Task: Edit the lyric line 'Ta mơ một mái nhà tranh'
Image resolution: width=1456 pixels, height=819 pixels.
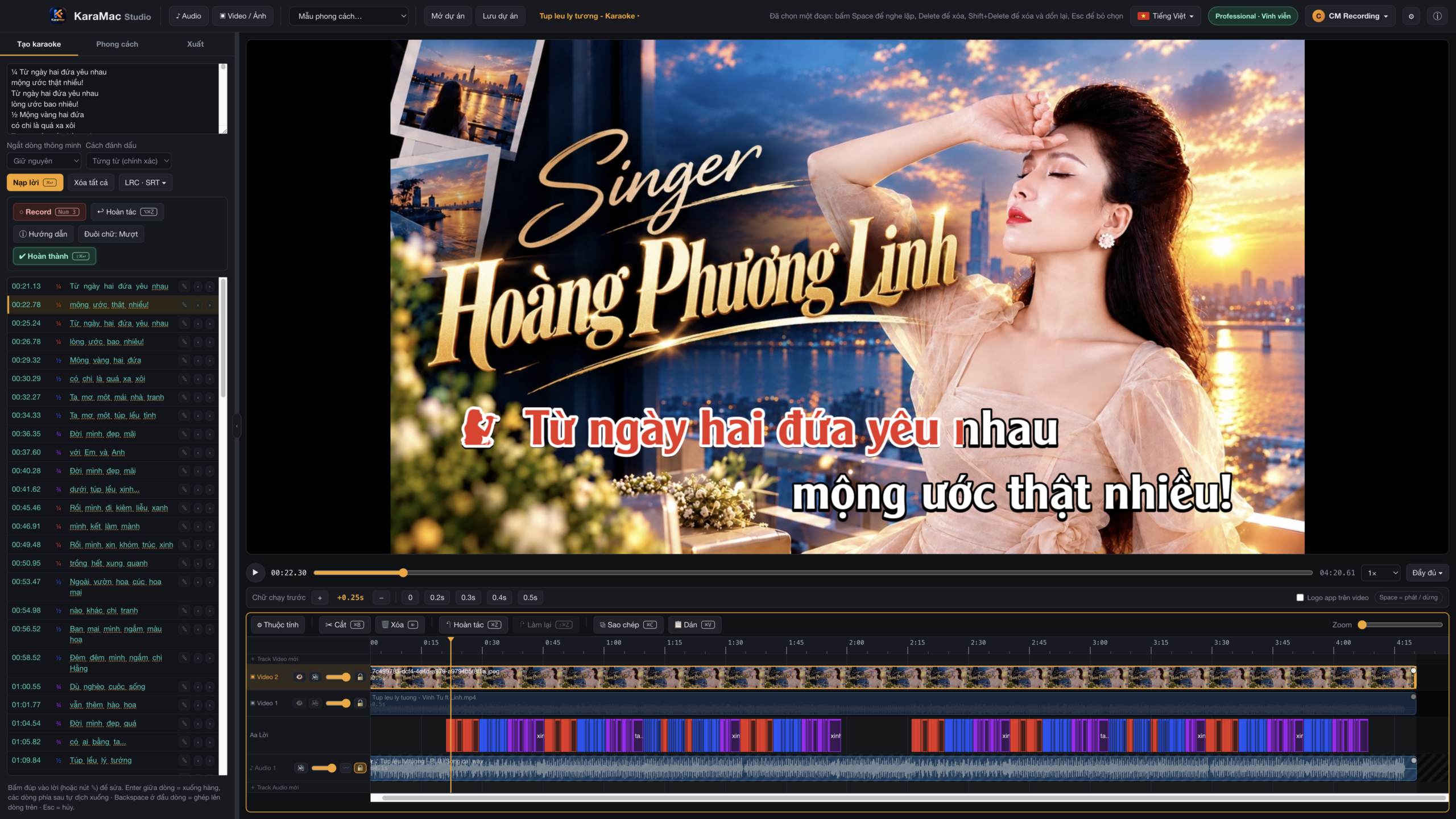Action: [184, 398]
